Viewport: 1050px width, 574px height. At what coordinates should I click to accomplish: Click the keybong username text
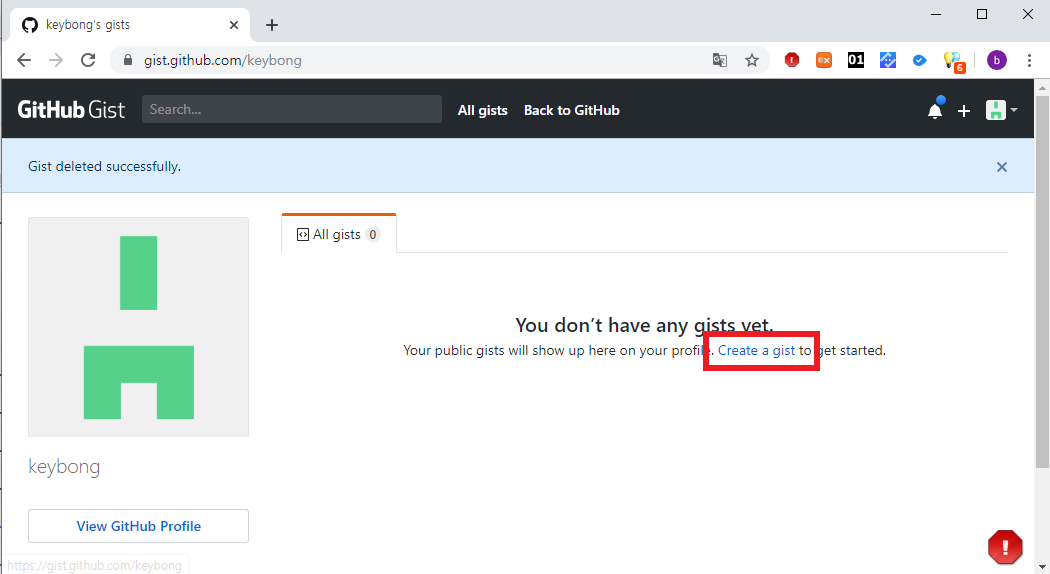point(64,466)
